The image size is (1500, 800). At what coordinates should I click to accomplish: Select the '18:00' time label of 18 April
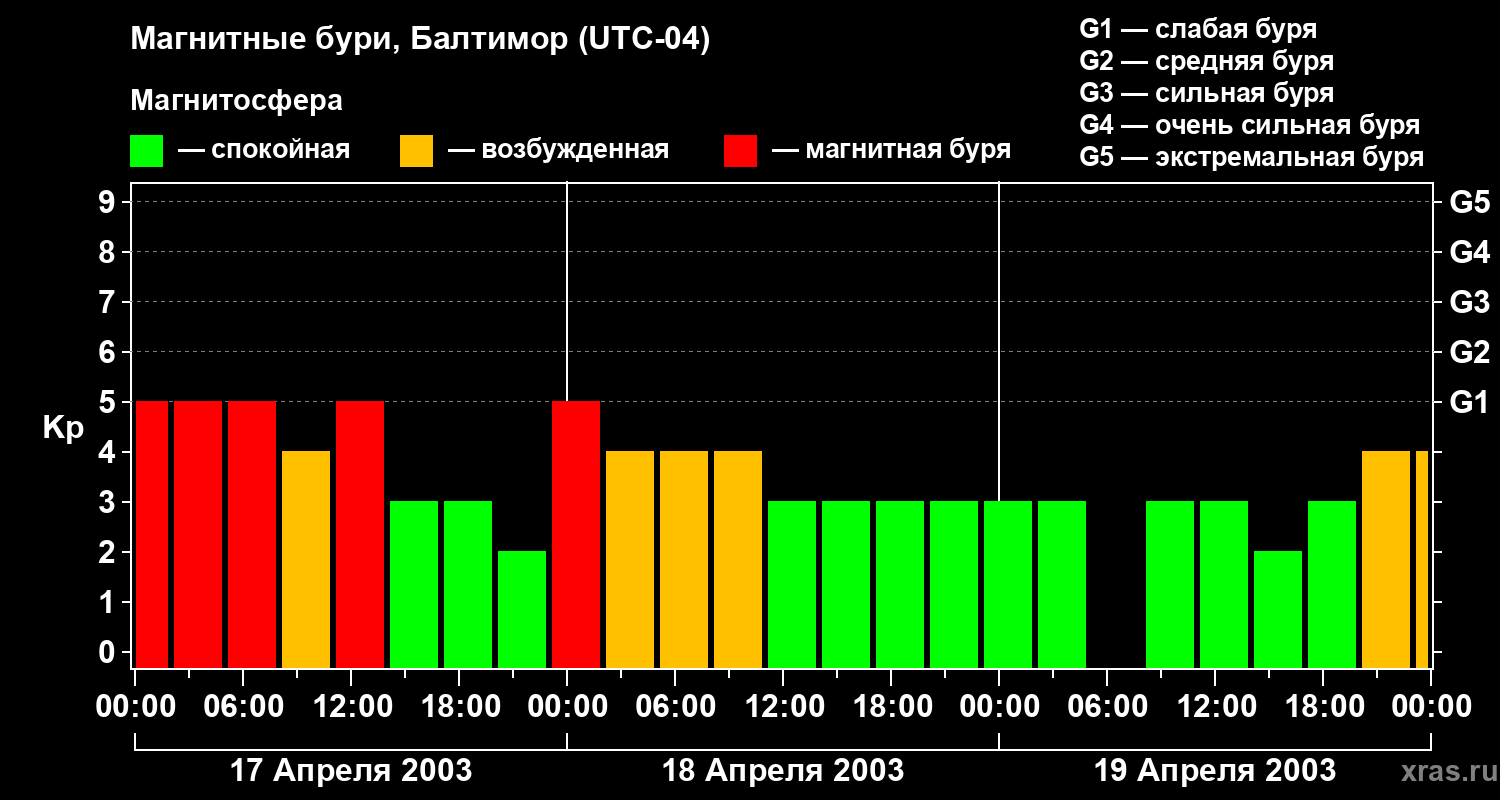click(x=891, y=707)
